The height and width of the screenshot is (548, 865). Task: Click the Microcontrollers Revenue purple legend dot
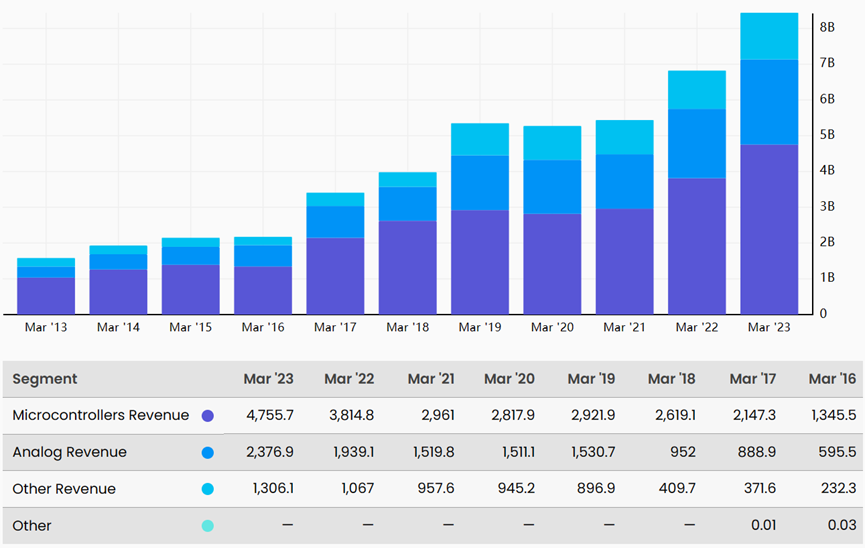pyautogui.click(x=207, y=416)
